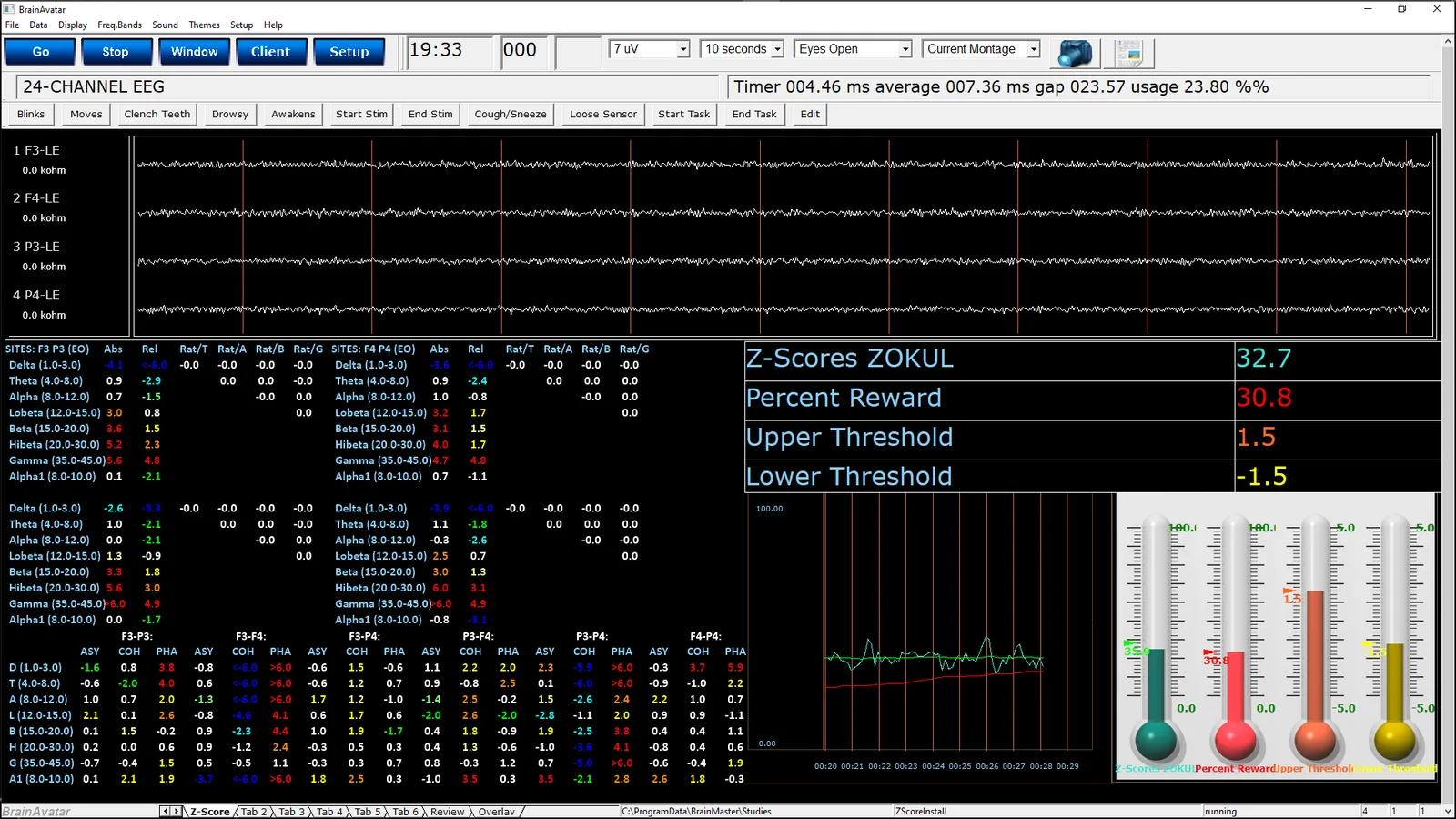This screenshot has height=819, width=1456.
Task: Open the report document icon
Action: point(1128,53)
